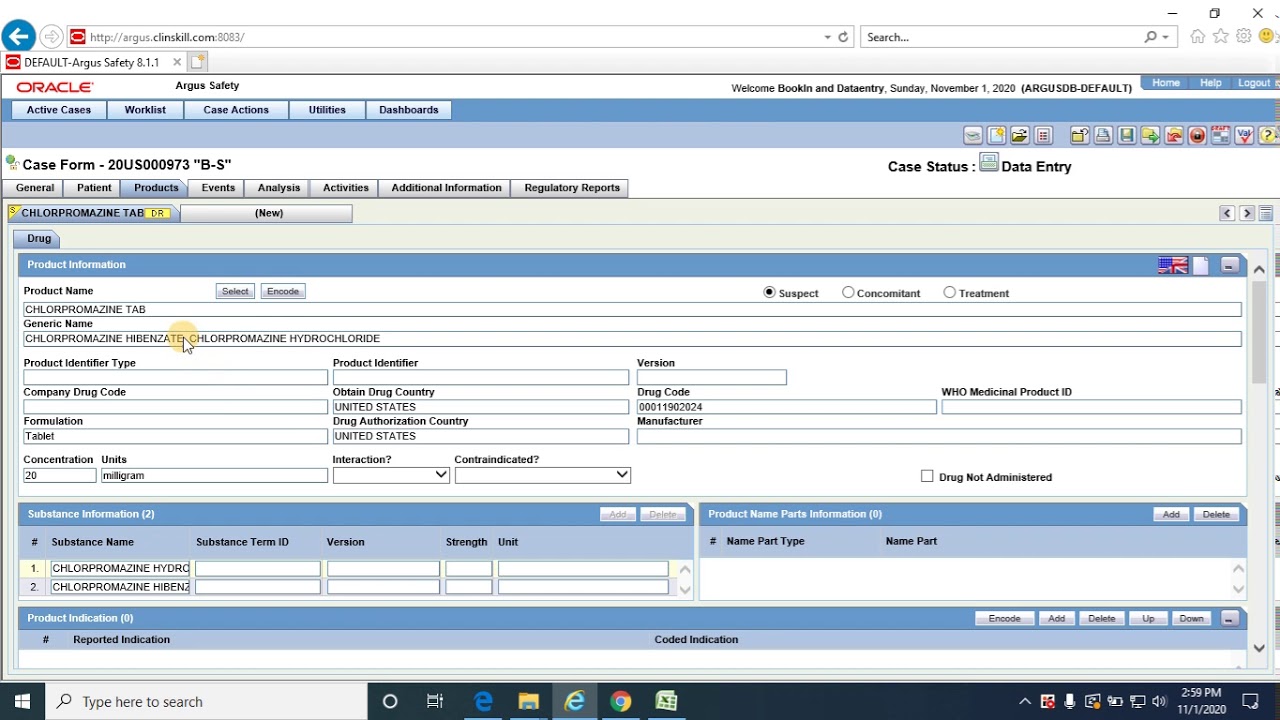
Task: Click the red checklist toolbar icon
Action: click(1043, 136)
